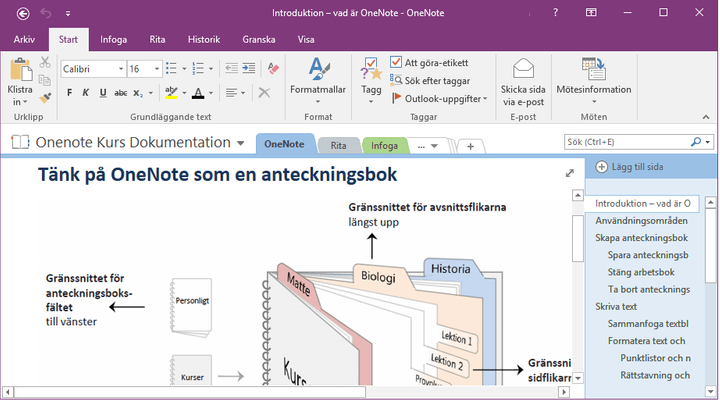Viewport: 720px width, 401px height.
Task: Open the Help question mark
Action: pyautogui.click(x=556, y=13)
